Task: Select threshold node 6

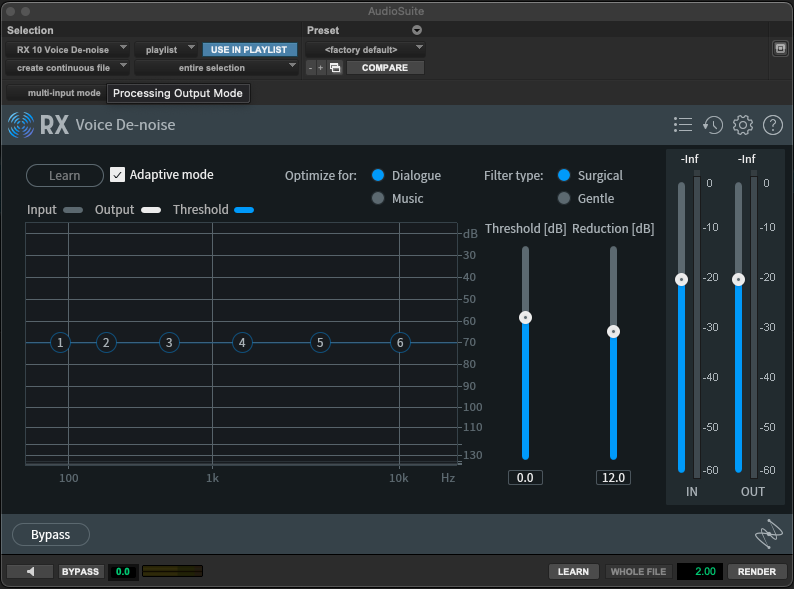Action: [400, 343]
